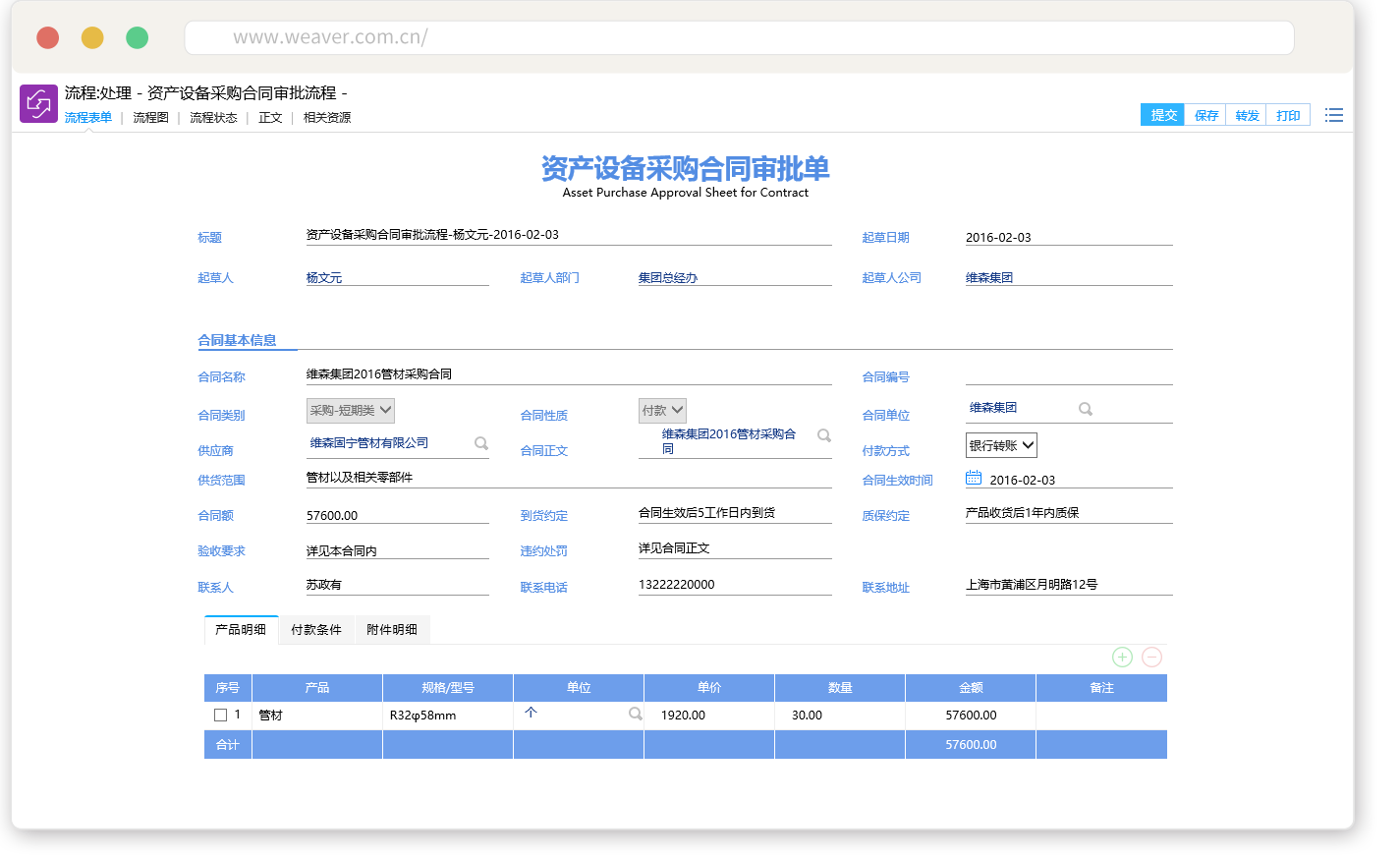Click the supplier search magnifier icon

tap(481, 443)
